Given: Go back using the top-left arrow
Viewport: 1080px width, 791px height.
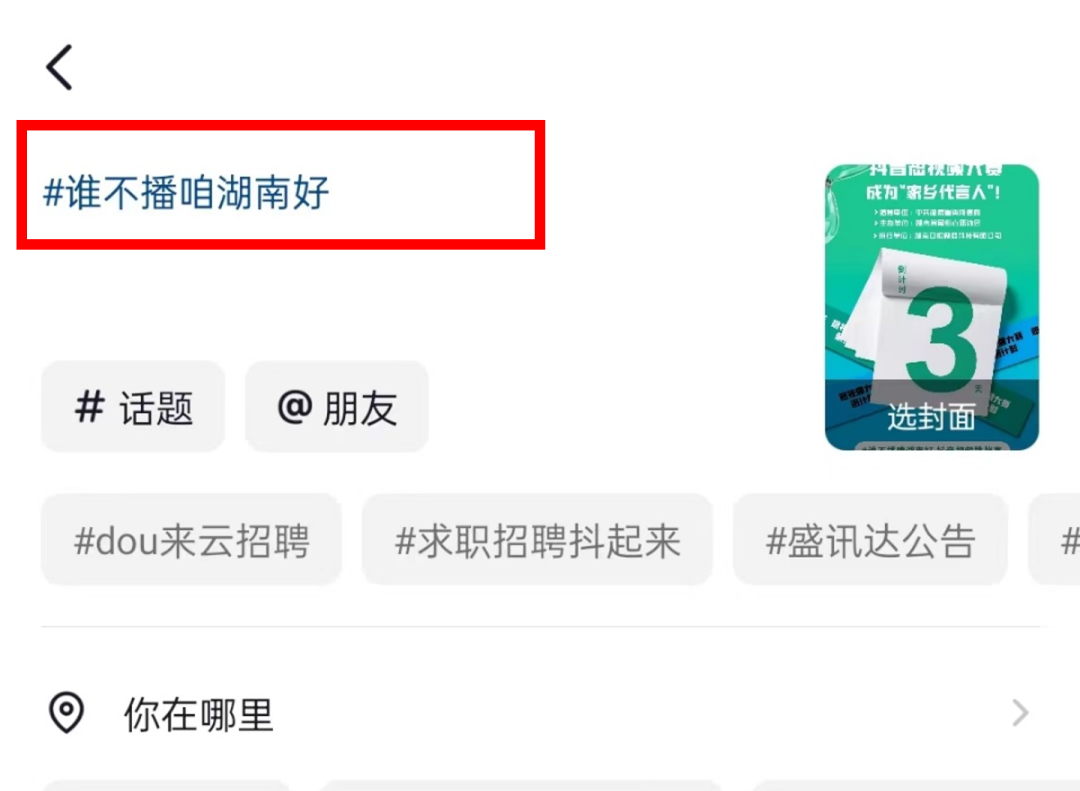Looking at the screenshot, I should click(x=59, y=68).
